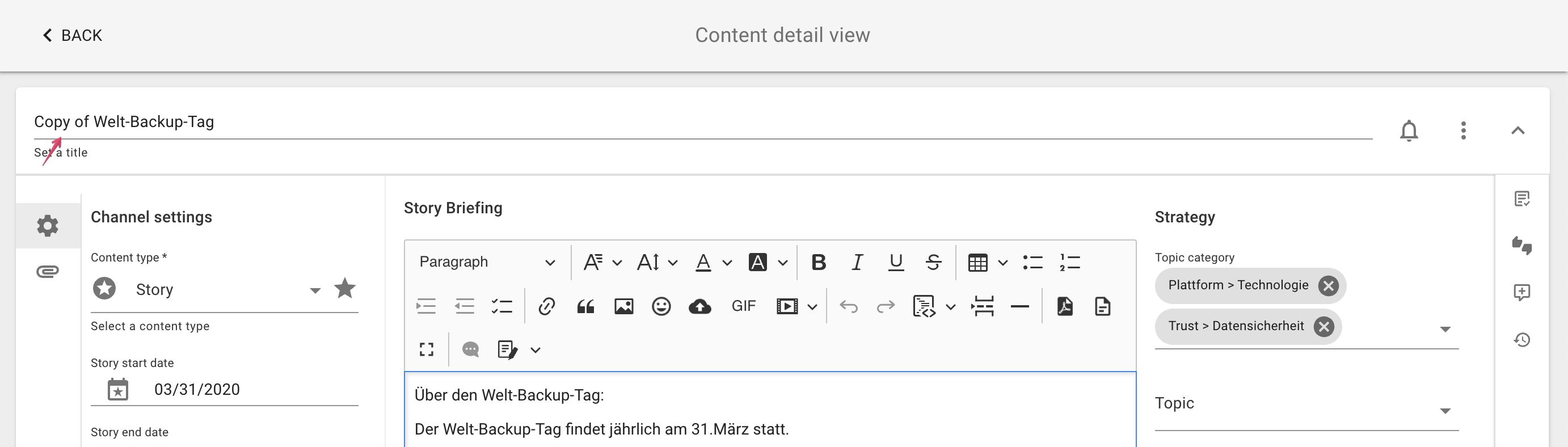
Task: Insert a page break
Action: (x=983, y=306)
